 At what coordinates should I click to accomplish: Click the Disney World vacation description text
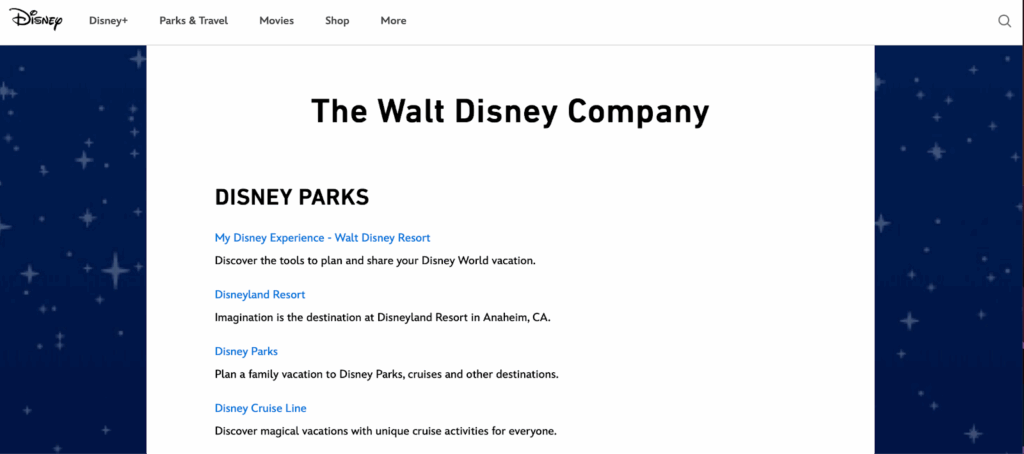point(375,261)
